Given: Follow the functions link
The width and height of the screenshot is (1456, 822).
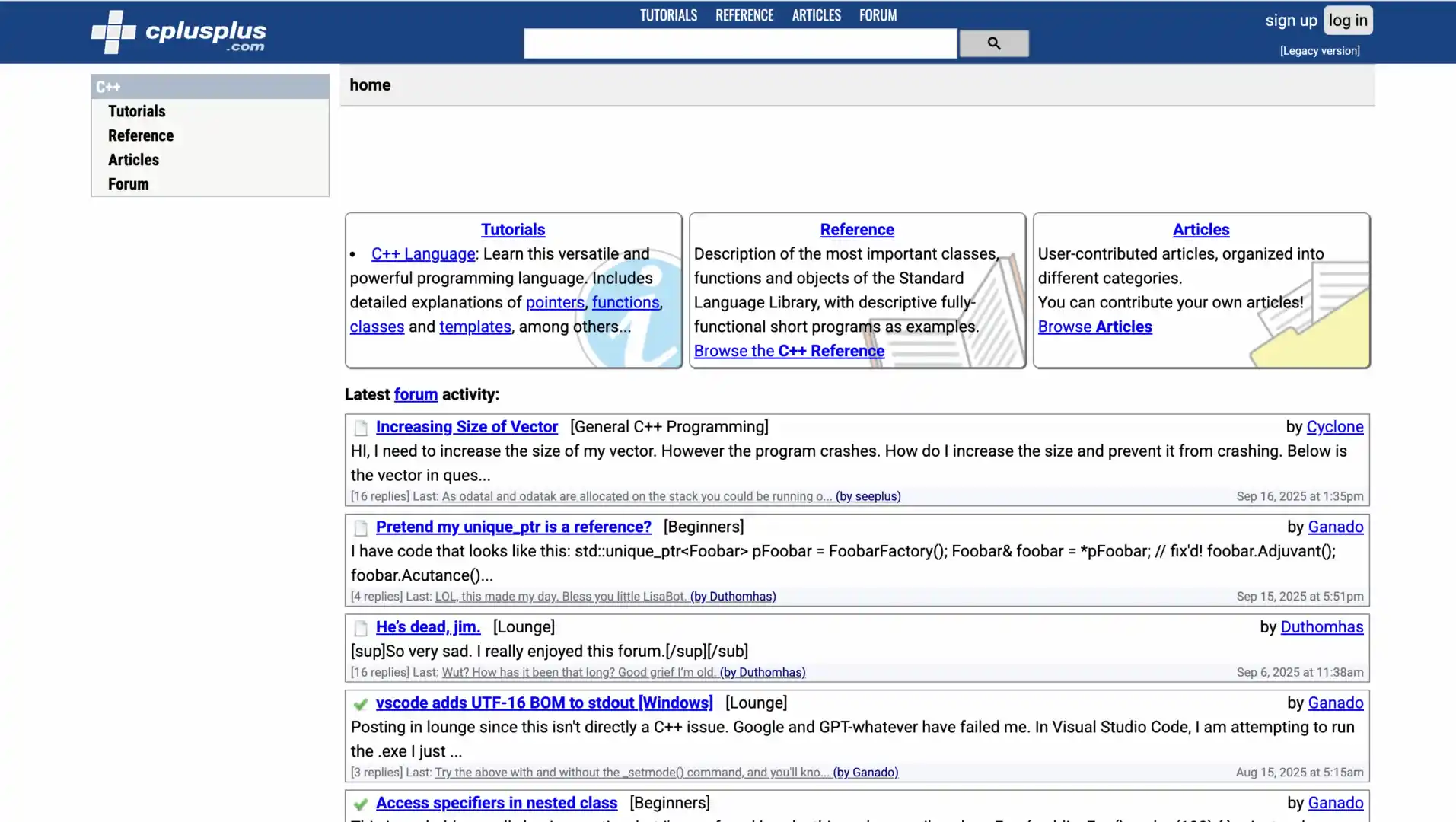Looking at the screenshot, I should [626, 303].
